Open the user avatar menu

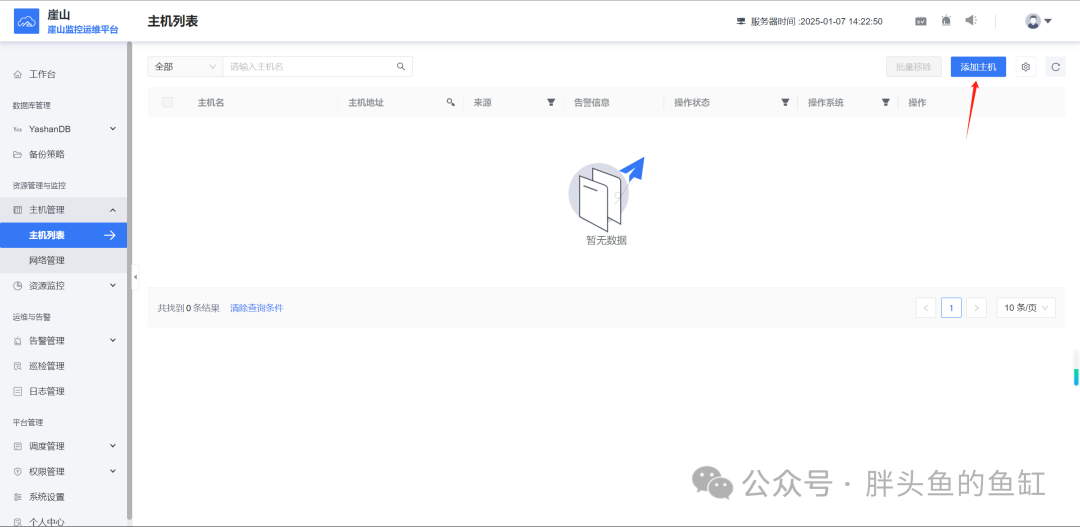(x=1039, y=21)
